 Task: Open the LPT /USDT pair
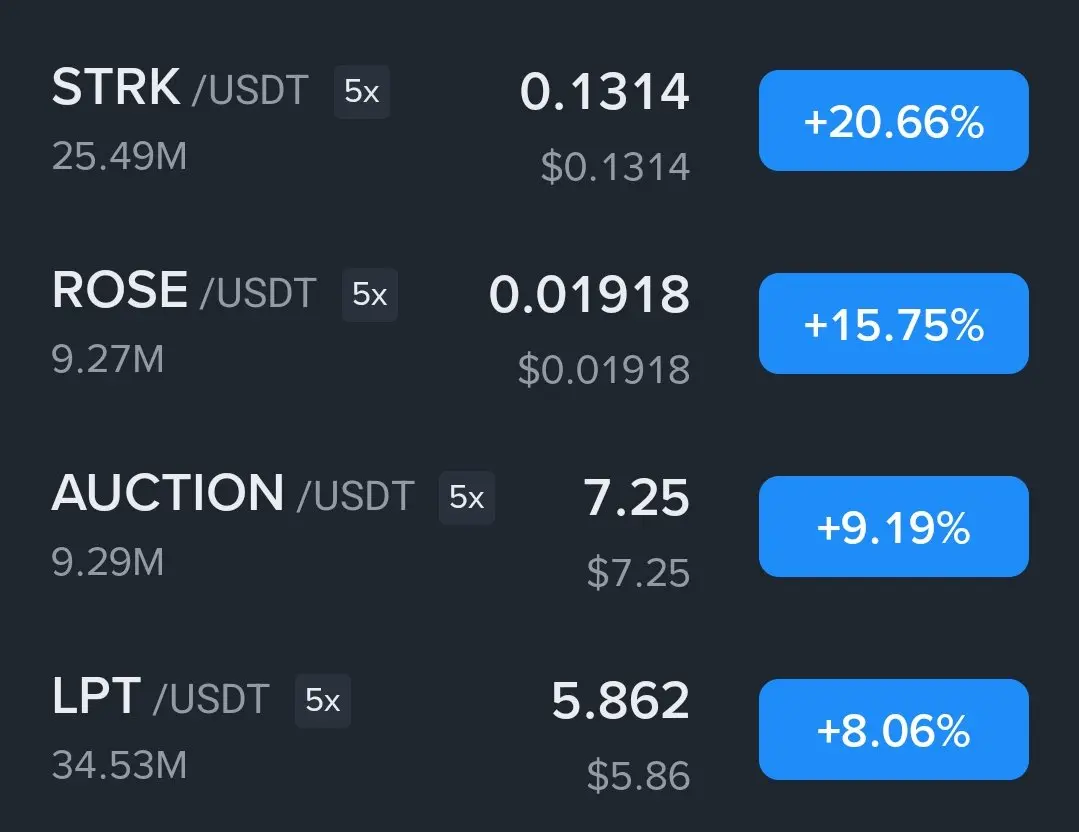[160, 696]
